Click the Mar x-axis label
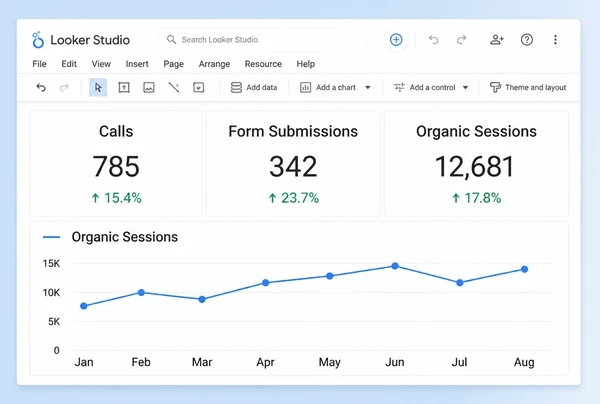Viewport: 600px width, 404px height. [x=202, y=362]
